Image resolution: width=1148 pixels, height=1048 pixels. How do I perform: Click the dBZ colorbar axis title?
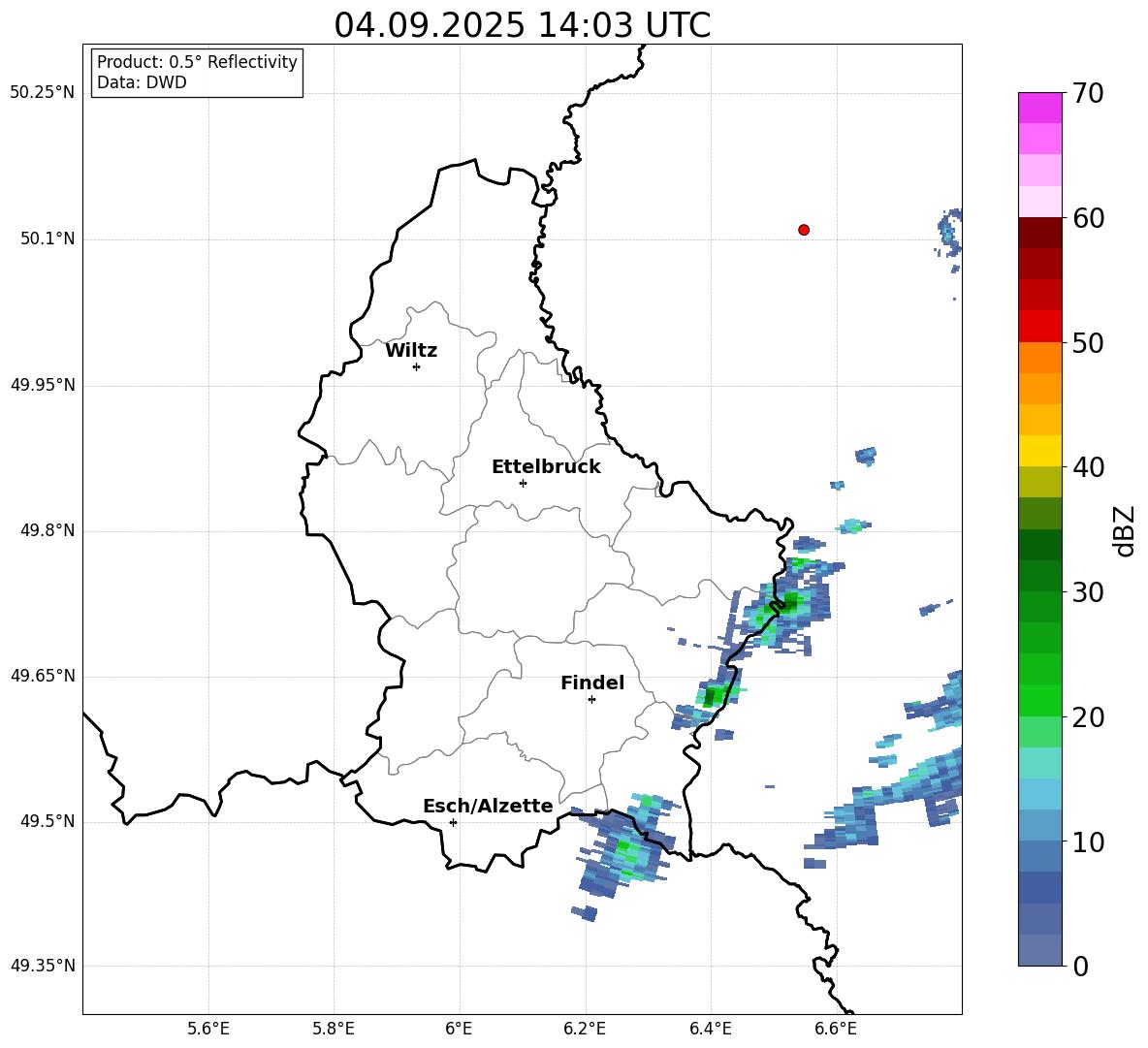pyautogui.click(x=1126, y=530)
